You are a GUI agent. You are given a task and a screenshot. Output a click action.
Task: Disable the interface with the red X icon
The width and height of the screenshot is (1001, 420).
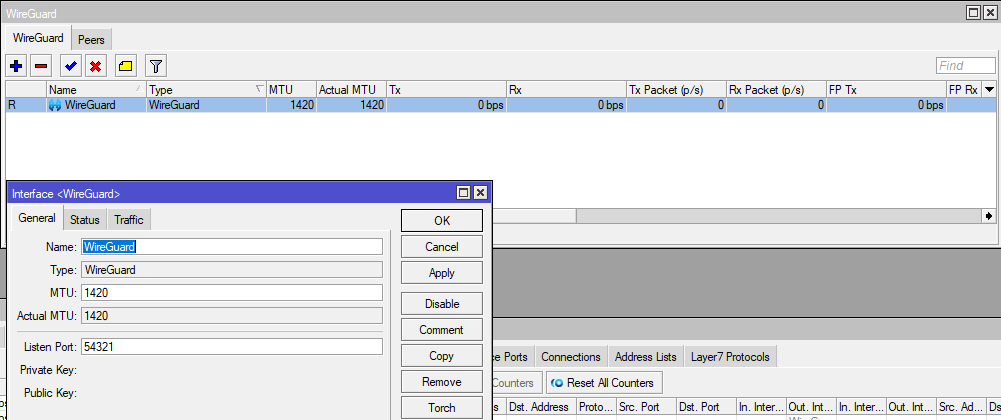click(96, 66)
